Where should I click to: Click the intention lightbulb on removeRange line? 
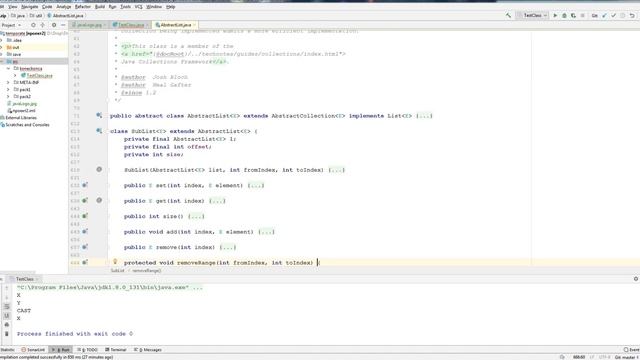click(x=115, y=262)
